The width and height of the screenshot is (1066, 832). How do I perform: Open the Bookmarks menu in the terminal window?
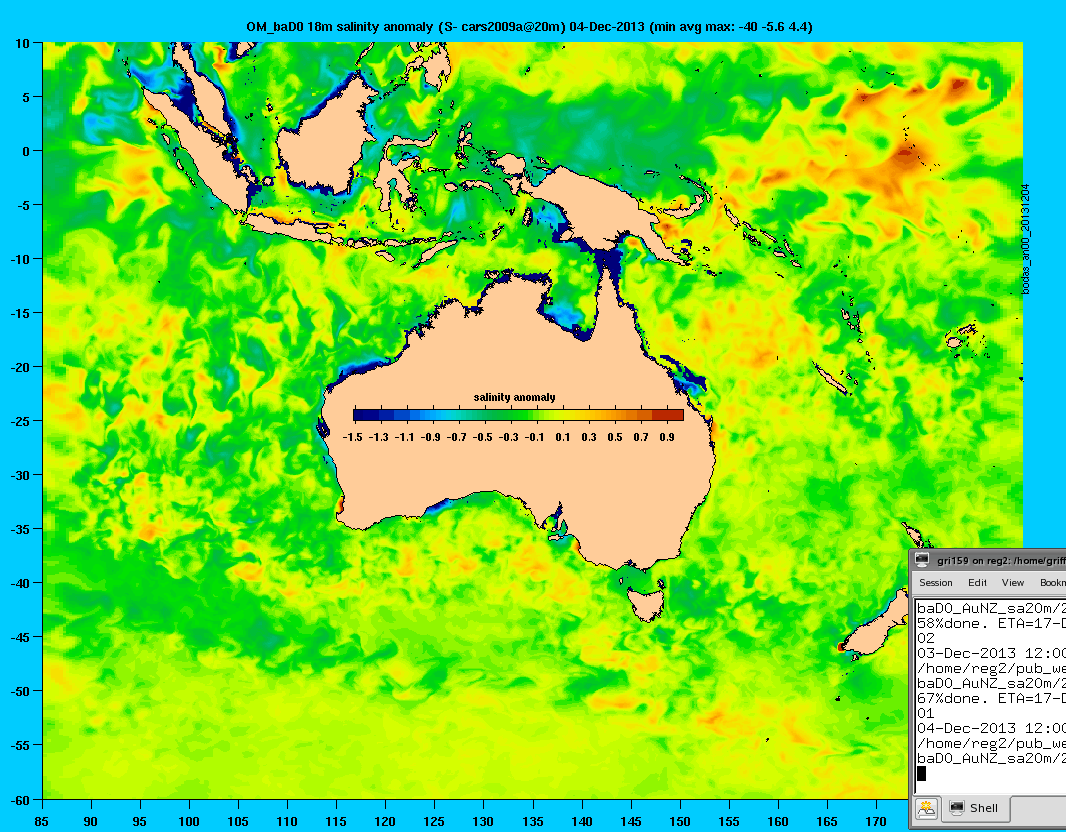1052,583
